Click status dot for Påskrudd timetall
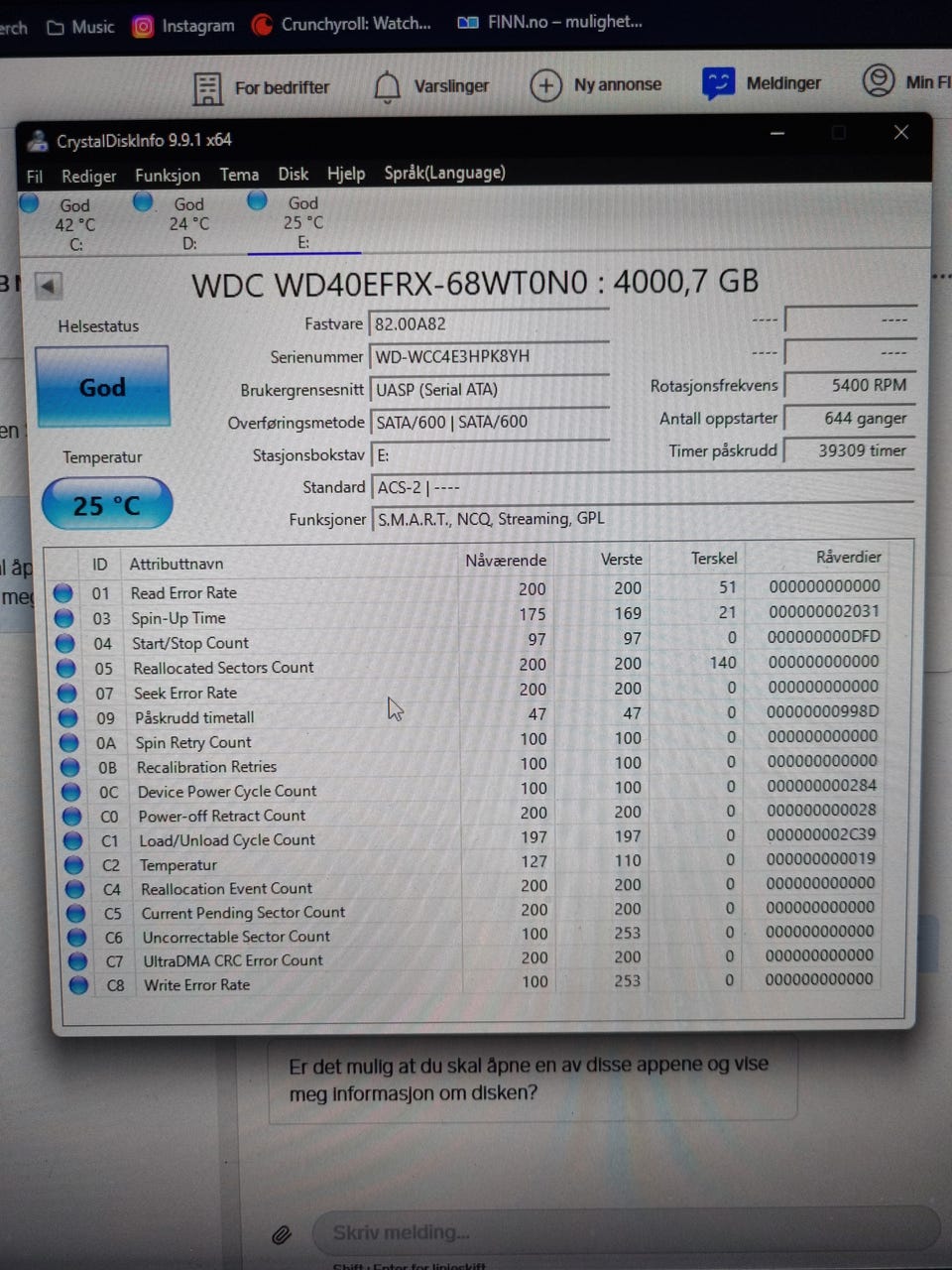Viewport: 952px width, 1270px height. tap(67, 717)
